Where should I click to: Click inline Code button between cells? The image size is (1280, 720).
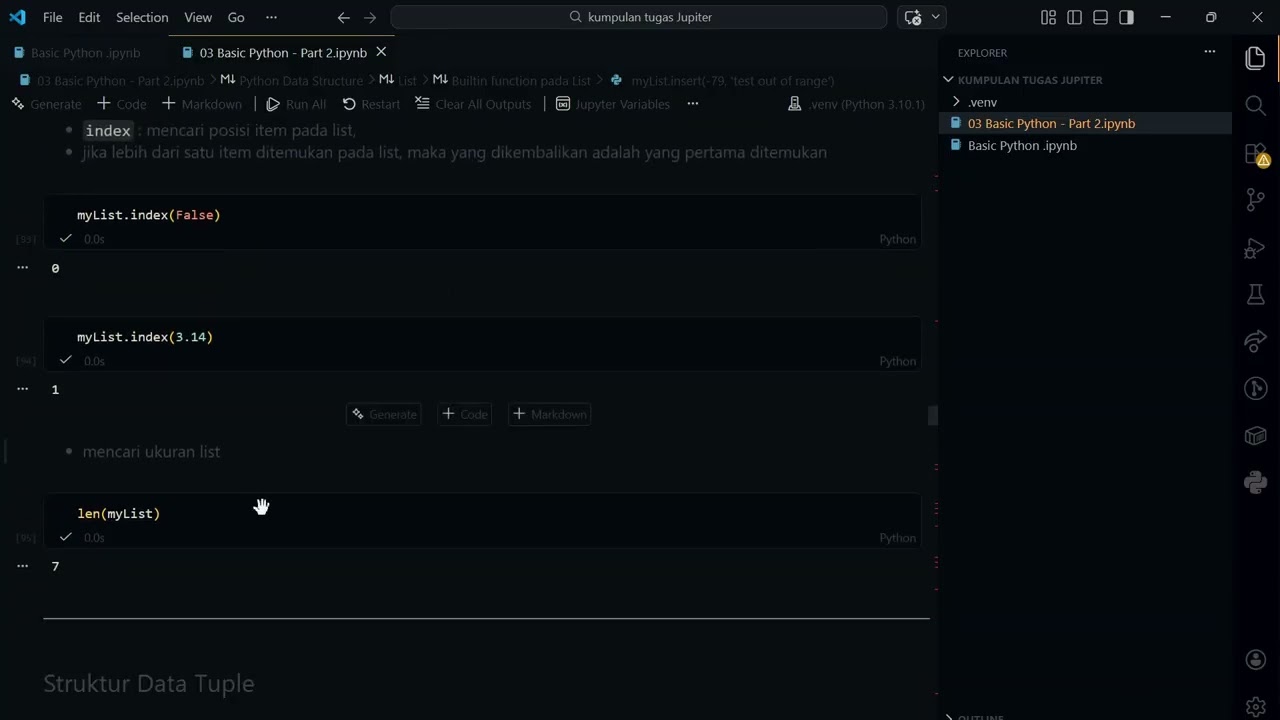465,414
